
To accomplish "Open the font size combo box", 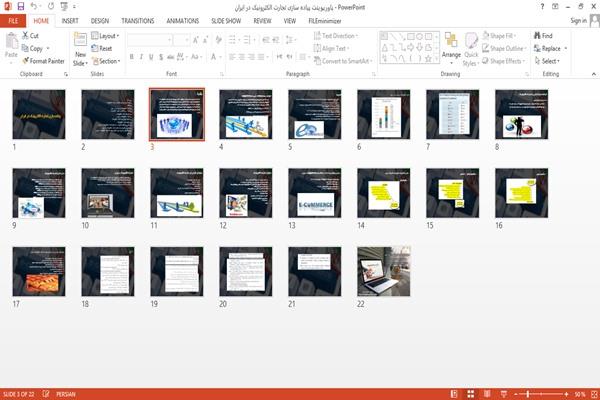I will pos(181,40).
